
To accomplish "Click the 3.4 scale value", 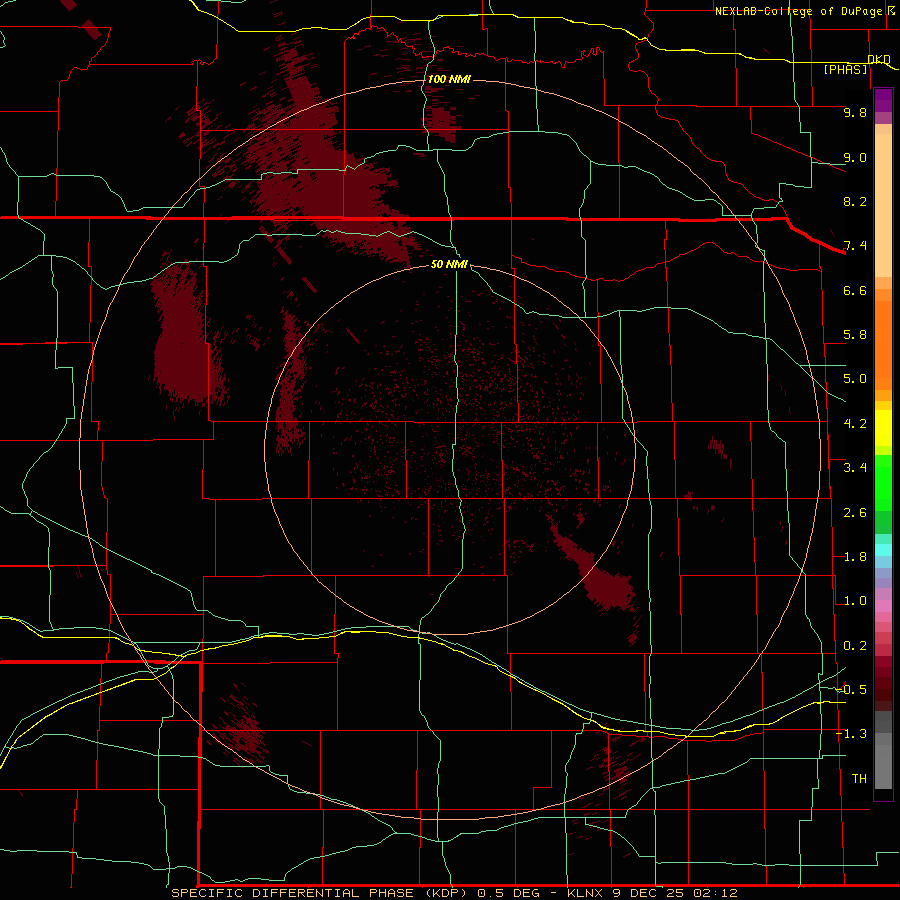I will 855,468.
